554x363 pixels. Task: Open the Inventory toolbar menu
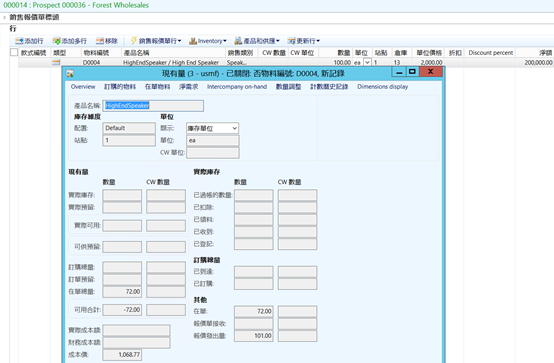point(208,41)
